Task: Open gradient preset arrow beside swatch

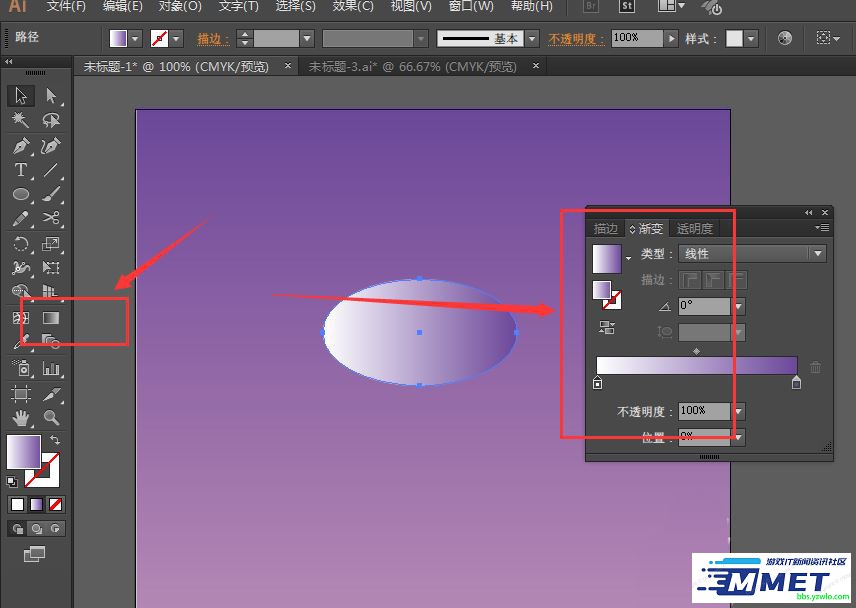Action: tap(628, 258)
